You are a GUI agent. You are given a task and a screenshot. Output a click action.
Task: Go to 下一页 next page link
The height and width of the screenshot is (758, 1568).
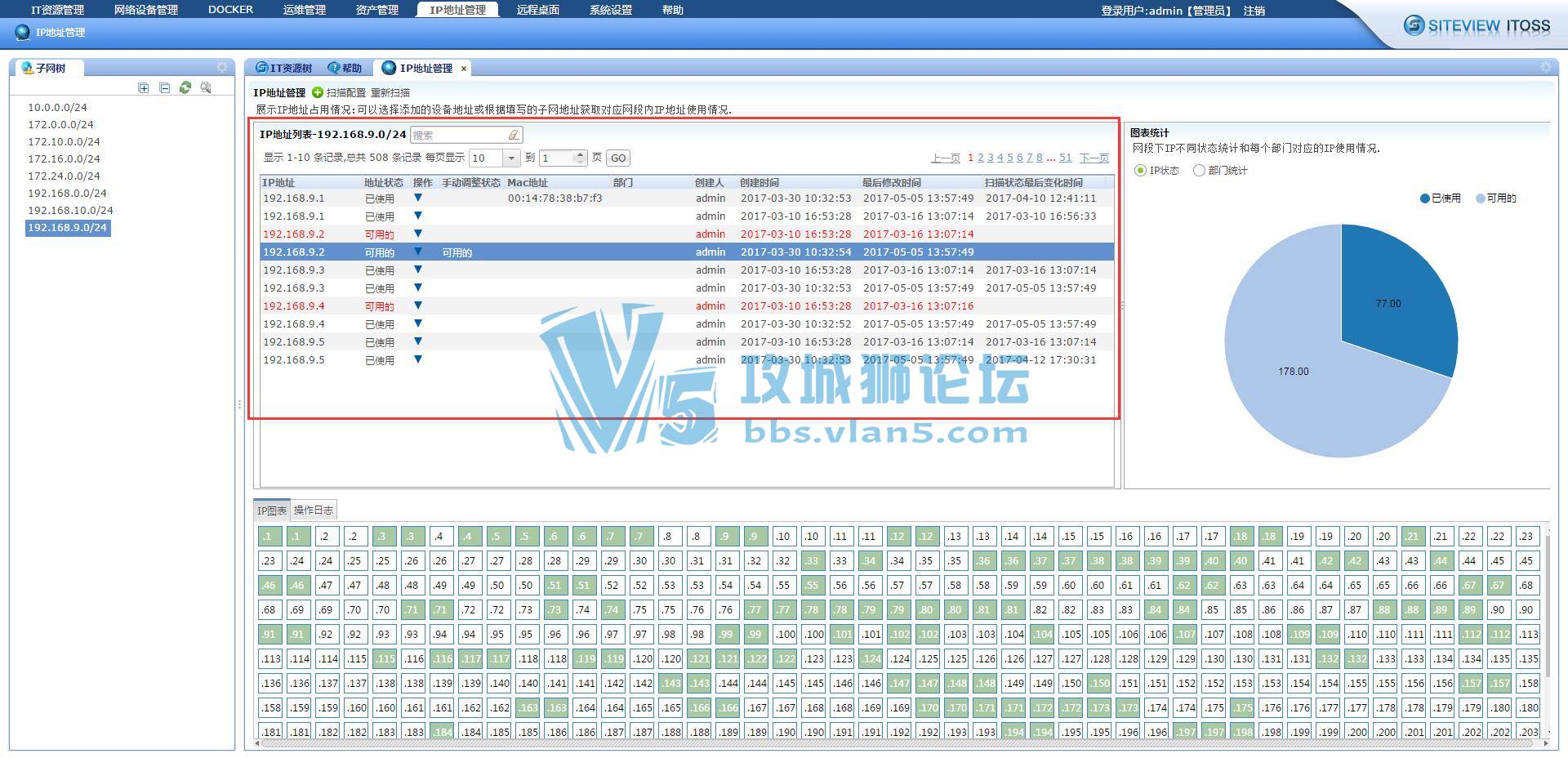click(x=1094, y=158)
